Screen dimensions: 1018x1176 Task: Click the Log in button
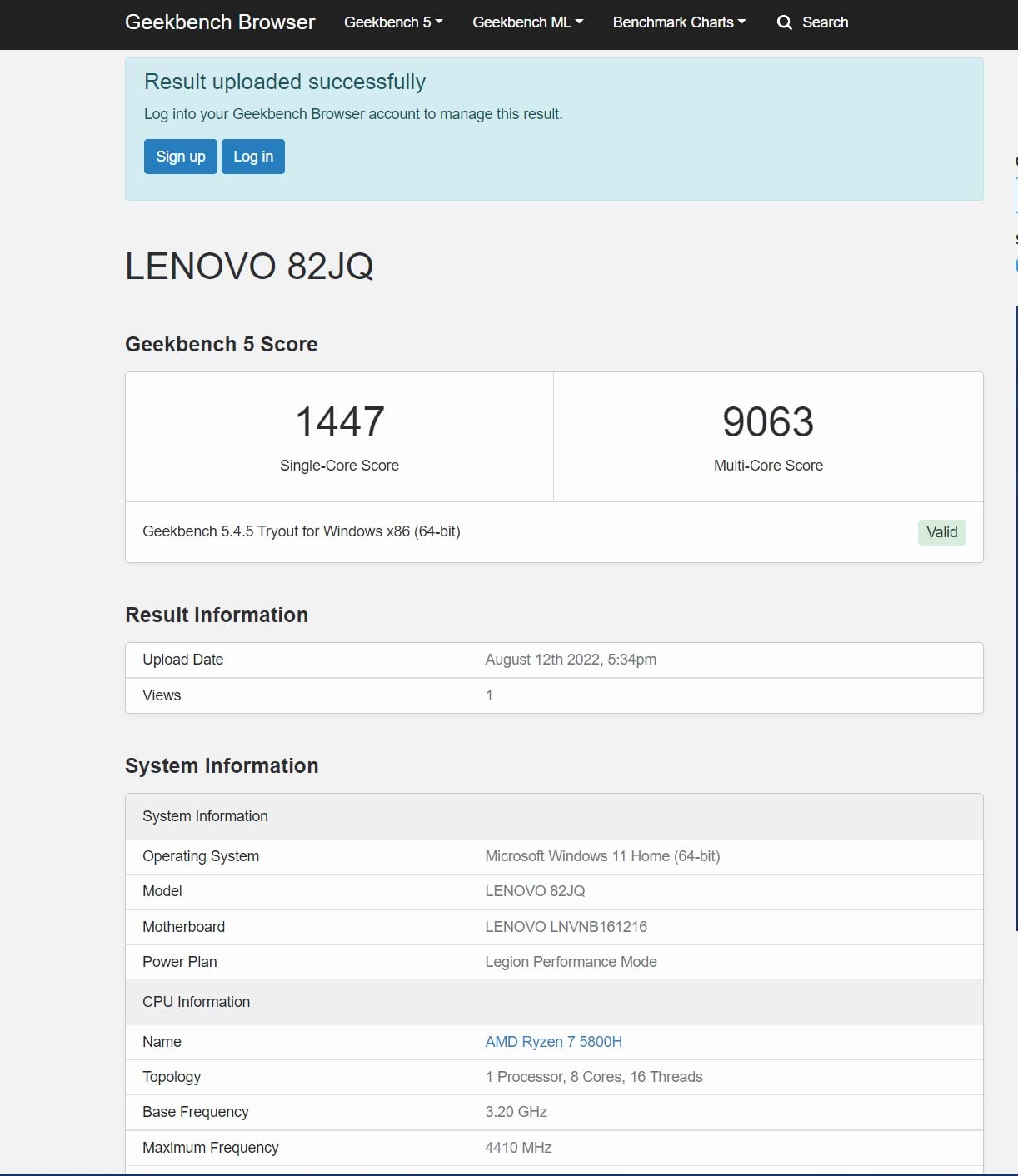(253, 157)
